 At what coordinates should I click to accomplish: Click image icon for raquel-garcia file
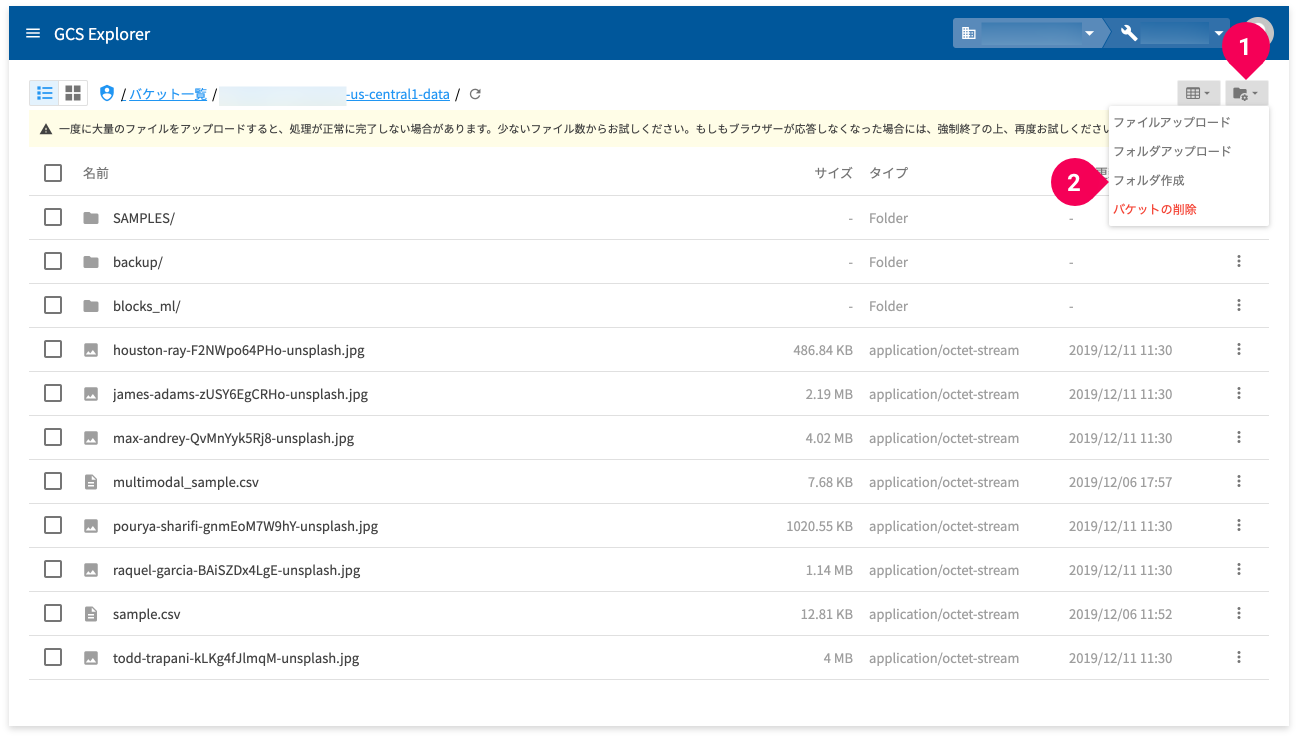click(91, 570)
